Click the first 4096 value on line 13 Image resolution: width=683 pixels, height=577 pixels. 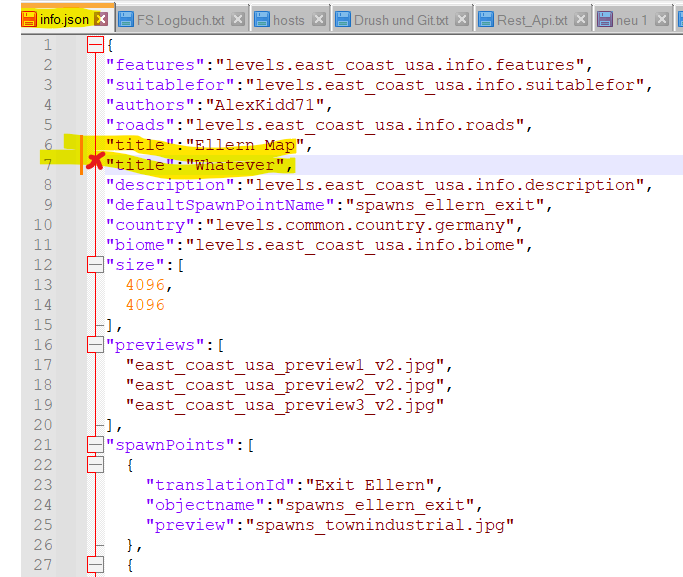click(x=145, y=285)
